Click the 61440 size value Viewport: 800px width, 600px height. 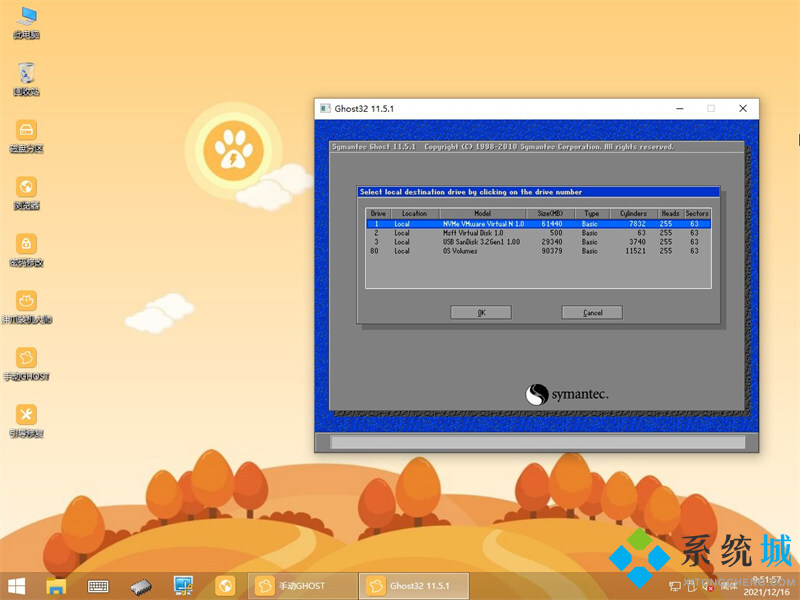552,223
